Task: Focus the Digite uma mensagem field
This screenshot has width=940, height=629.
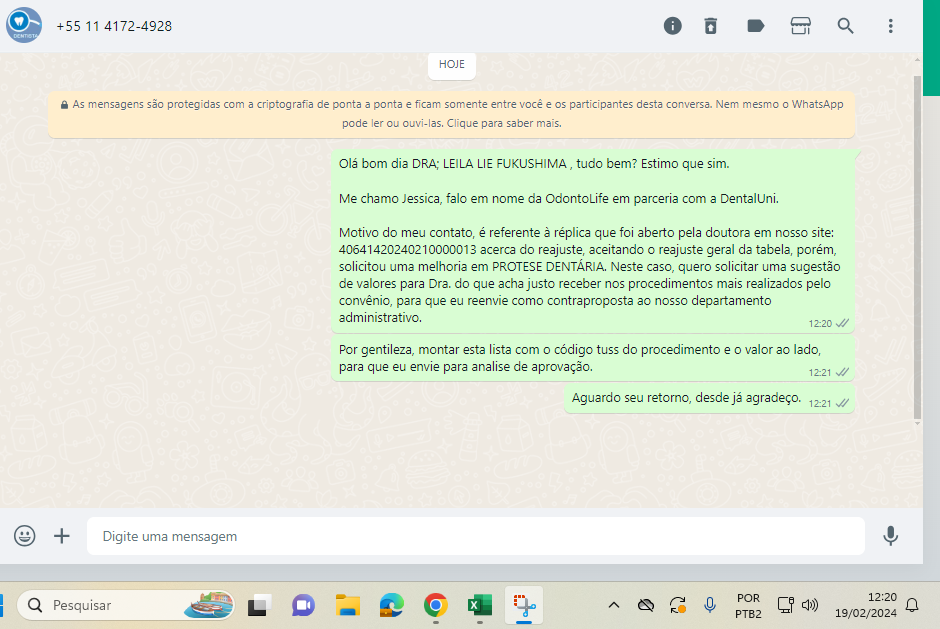Action: tap(476, 536)
